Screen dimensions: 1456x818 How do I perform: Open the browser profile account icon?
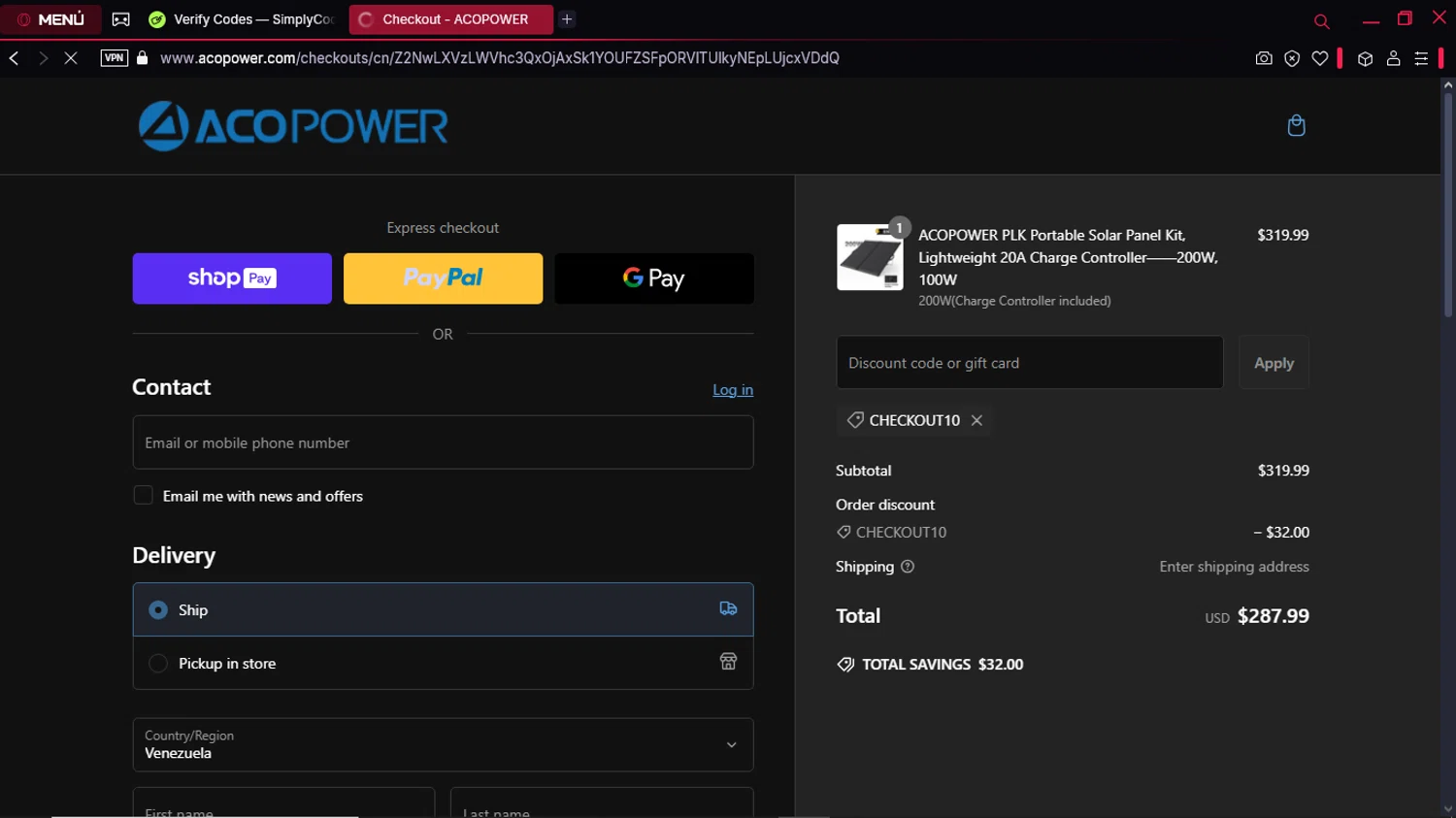(x=1393, y=58)
